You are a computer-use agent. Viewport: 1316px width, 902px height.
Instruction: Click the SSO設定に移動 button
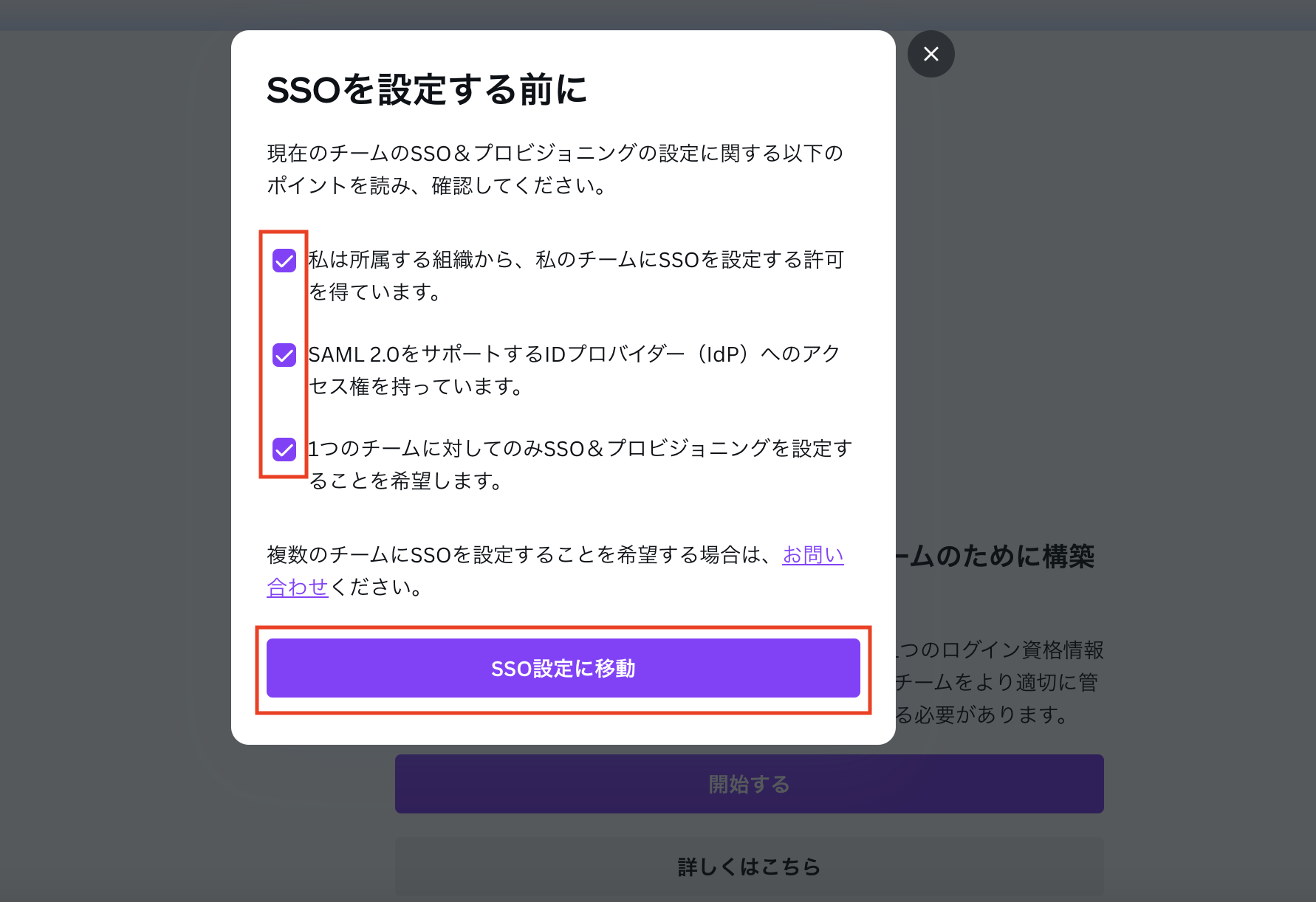tap(563, 668)
